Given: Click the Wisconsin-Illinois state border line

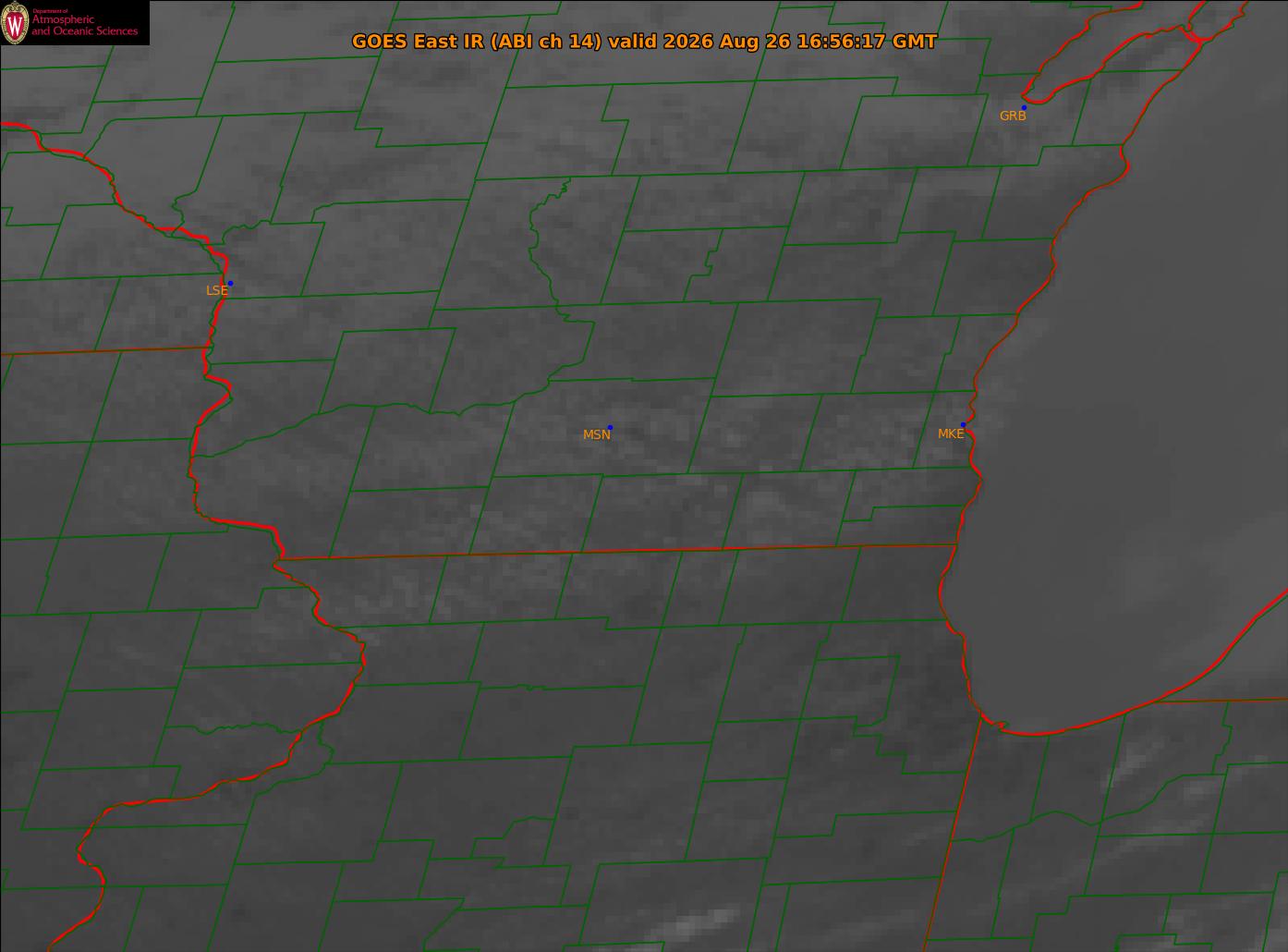Looking at the screenshot, I should tap(616, 552).
